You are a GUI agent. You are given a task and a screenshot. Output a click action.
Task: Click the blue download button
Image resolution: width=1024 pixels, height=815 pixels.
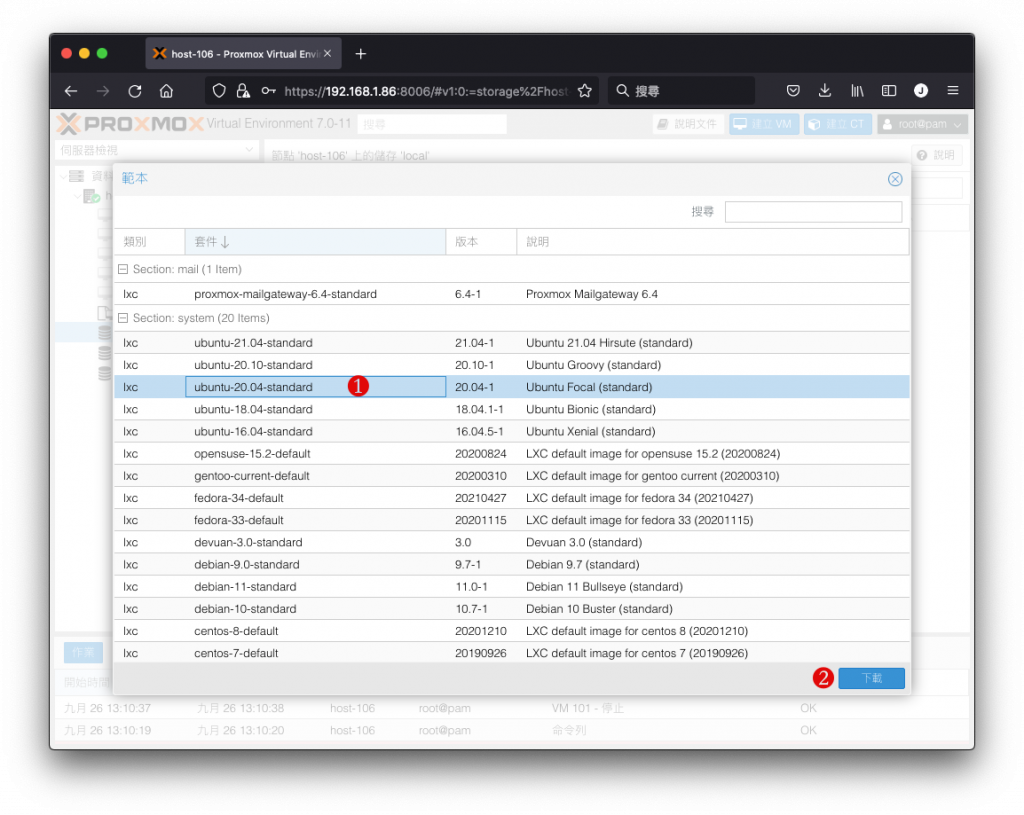click(x=871, y=678)
